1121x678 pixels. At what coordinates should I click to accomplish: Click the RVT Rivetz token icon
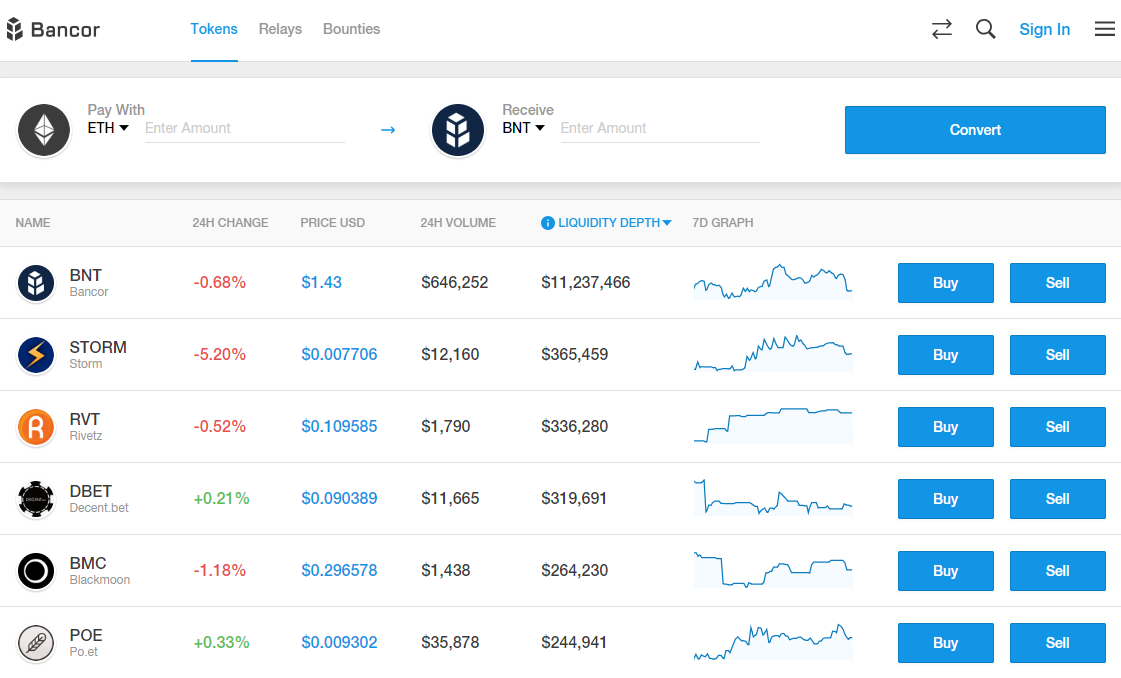(x=36, y=427)
